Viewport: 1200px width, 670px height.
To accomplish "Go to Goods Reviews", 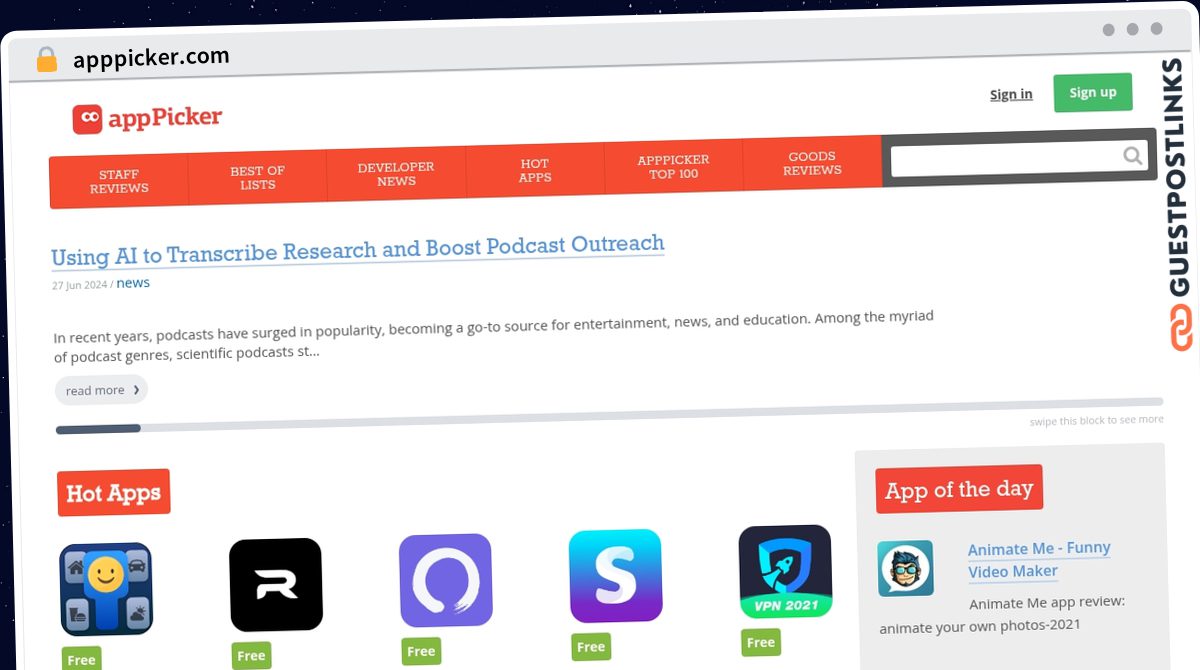I will click(x=812, y=163).
